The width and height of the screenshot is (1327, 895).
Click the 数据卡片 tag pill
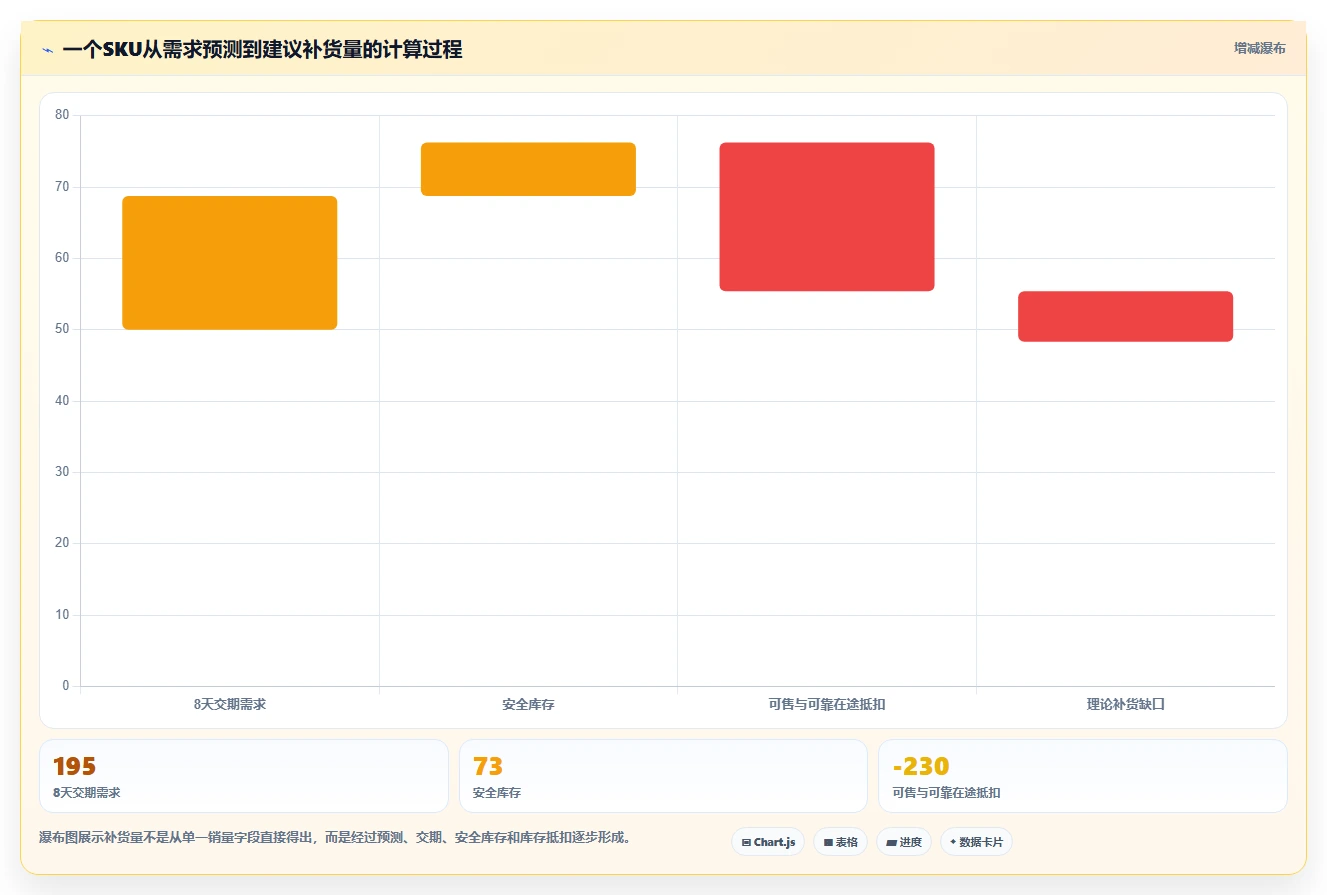976,842
